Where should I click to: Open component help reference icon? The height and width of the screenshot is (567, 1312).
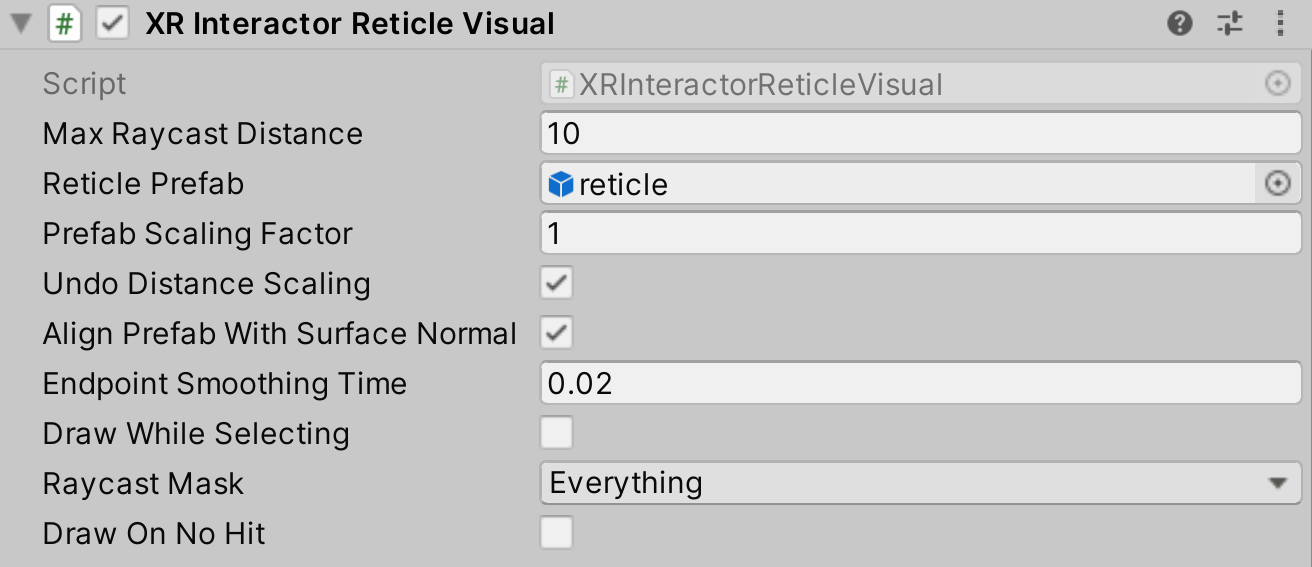pyautogui.click(x=1180, y=24)
